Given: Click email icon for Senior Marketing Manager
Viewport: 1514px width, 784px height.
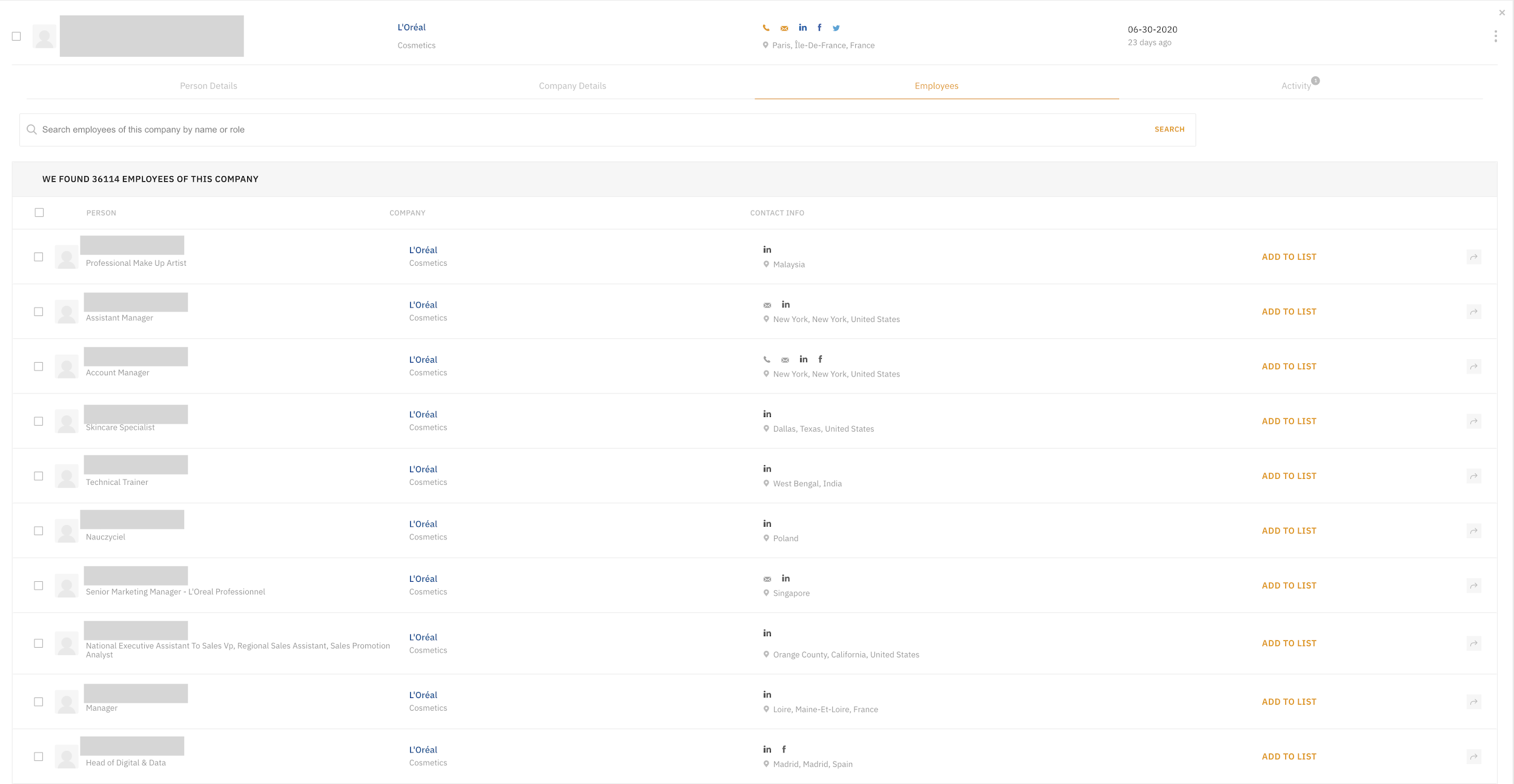Looking at the screenshot, I should point(767,579).
